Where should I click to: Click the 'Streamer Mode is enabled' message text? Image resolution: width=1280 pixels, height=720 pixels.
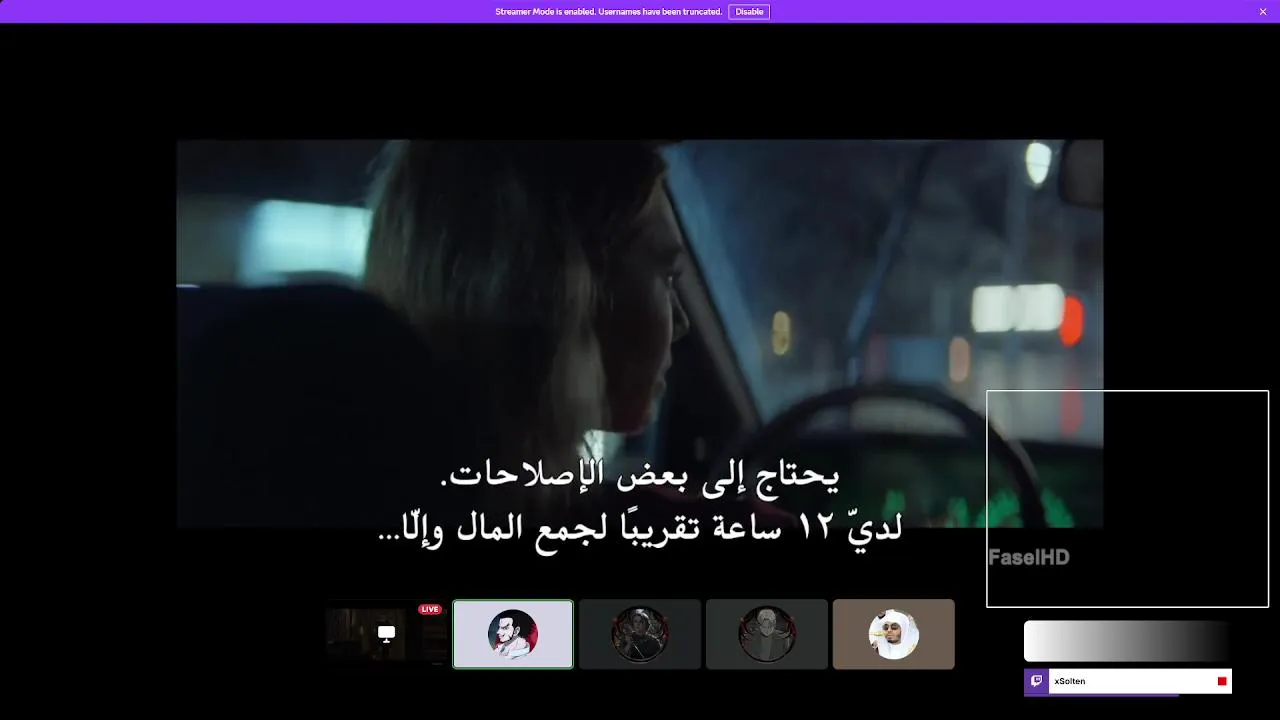point(609,12)
